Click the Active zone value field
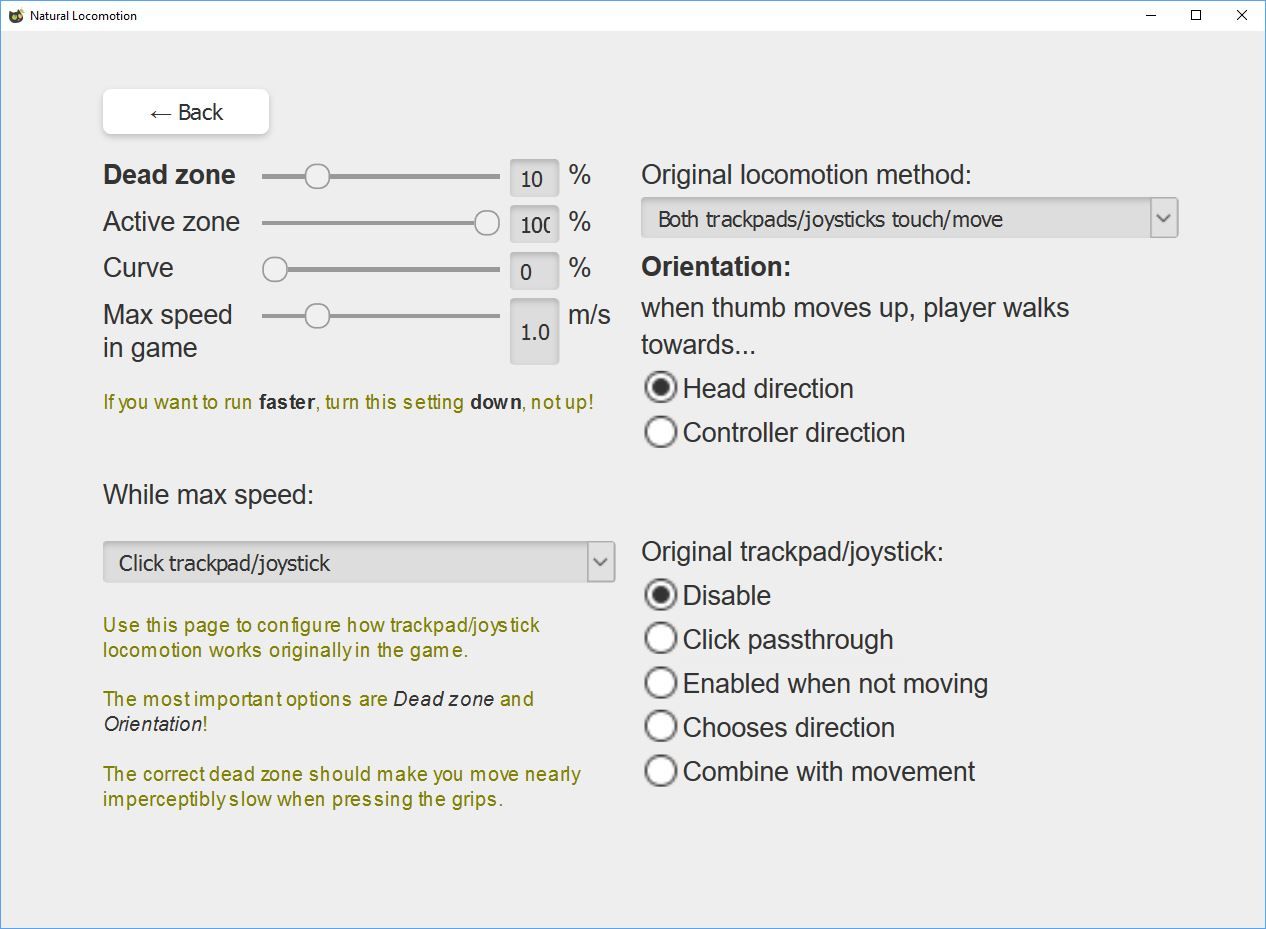The image size is (1266, 929). 534,224
